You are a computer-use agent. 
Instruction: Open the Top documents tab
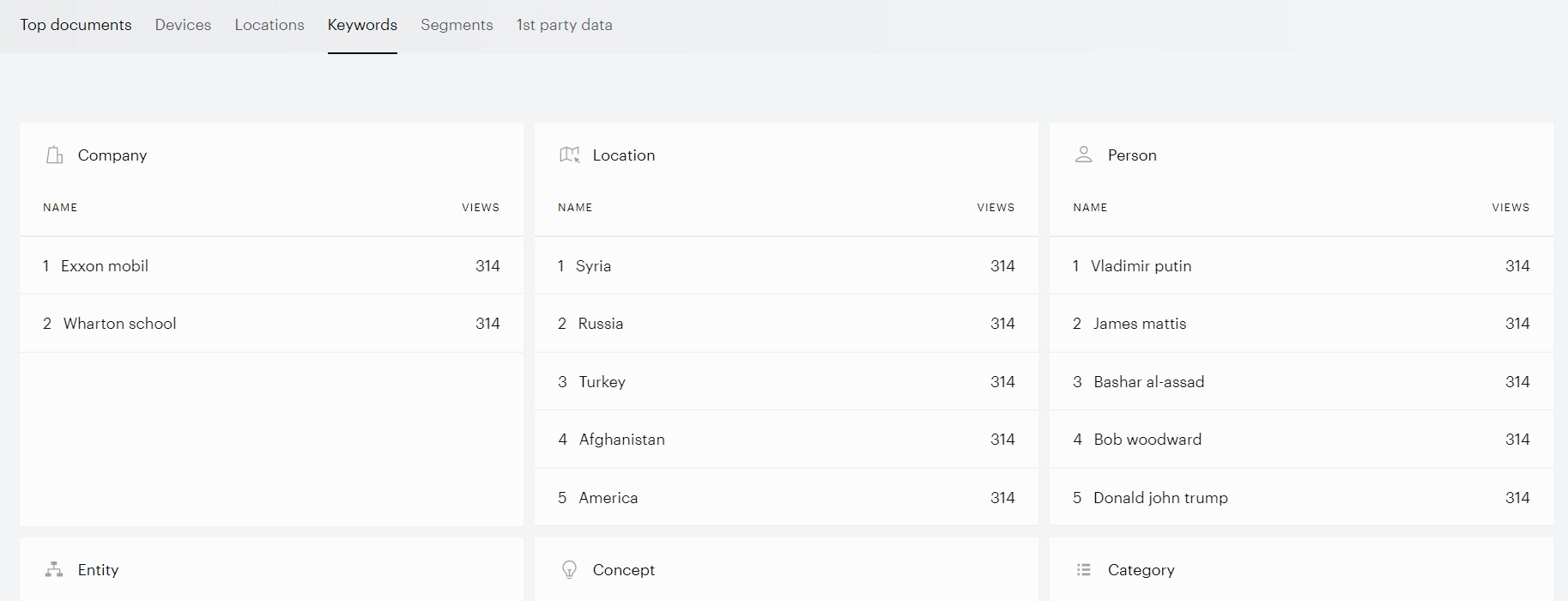click(x=76, y=26)
